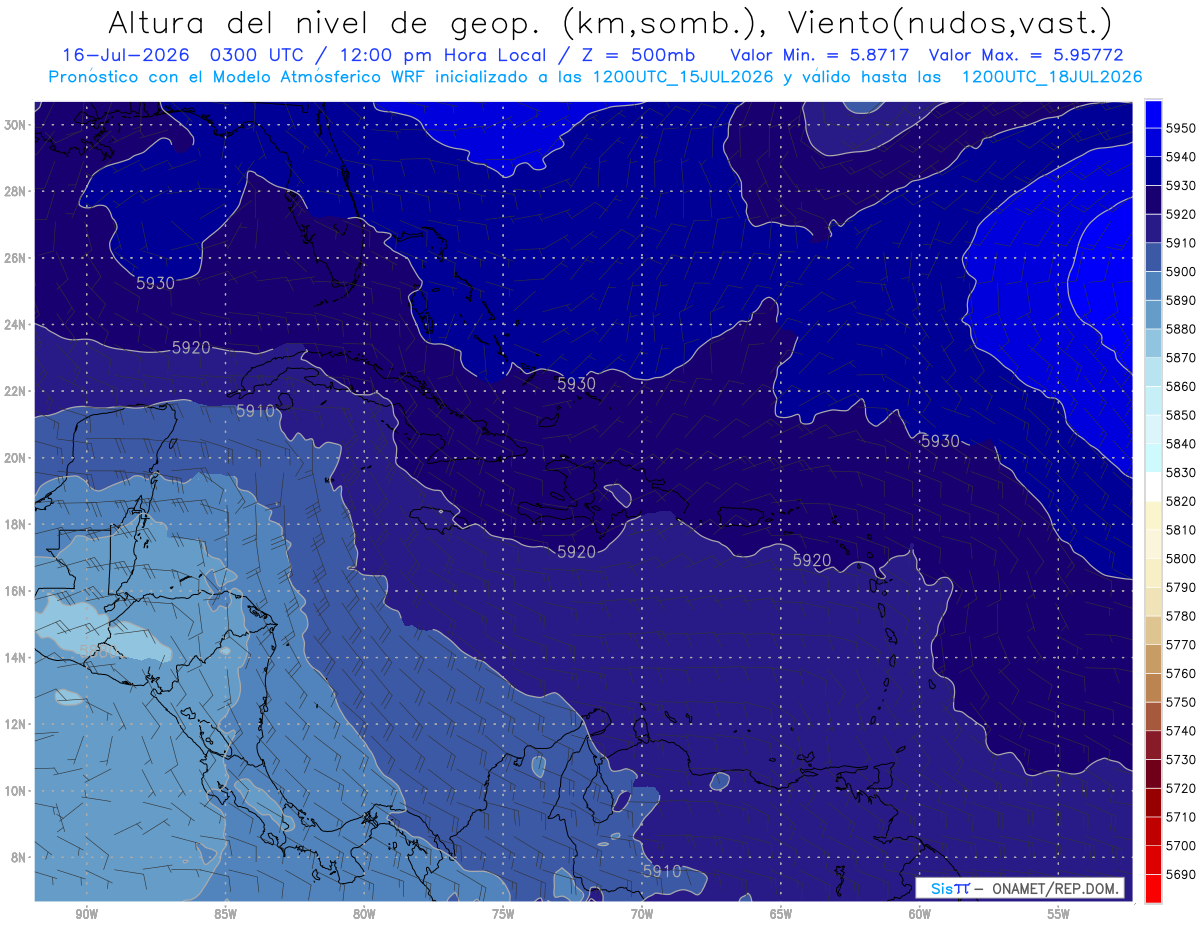This screenshot has height=927, width=1200.
Task: Pick the tan swatch between 5760 and 5770
Action: coord(1153,659)
